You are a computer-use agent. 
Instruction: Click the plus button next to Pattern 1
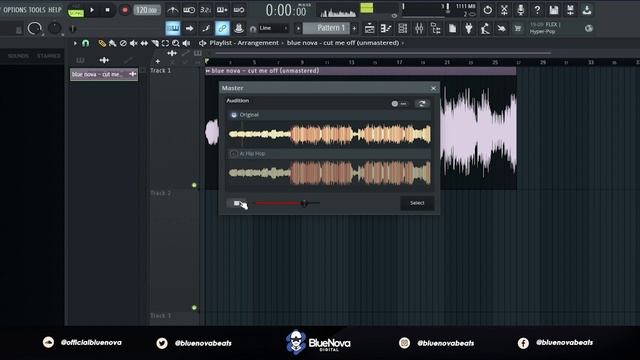[x=354, y=28]
